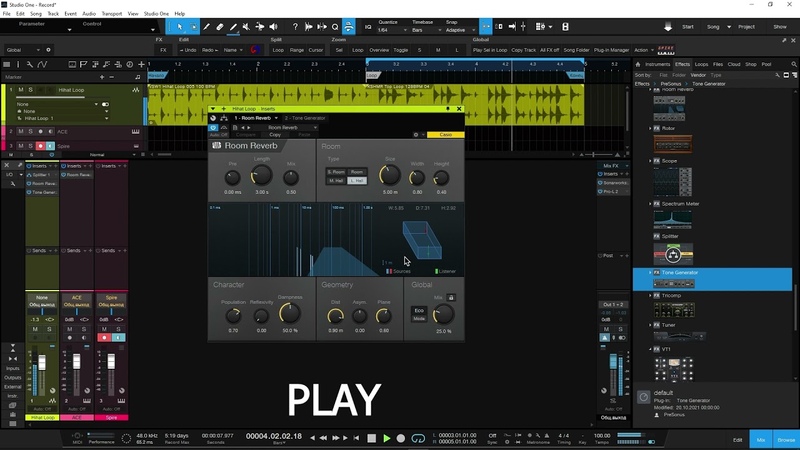Click the question mark help icon
Screen dimensions: 800x450
(295, 27)
